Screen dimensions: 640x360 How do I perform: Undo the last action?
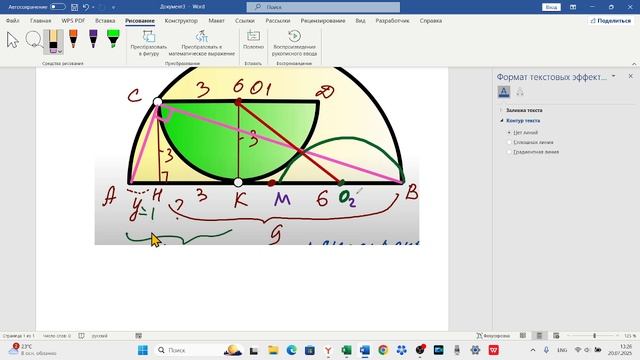click(86, 7)
